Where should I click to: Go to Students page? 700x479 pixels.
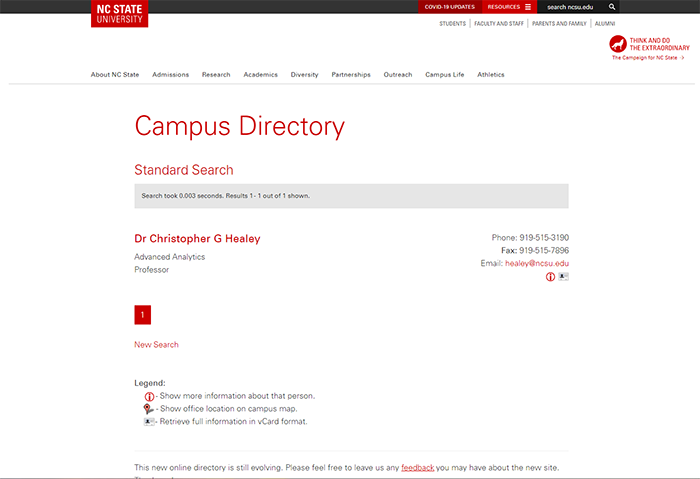pyautogui.click(x=452, y=24)
